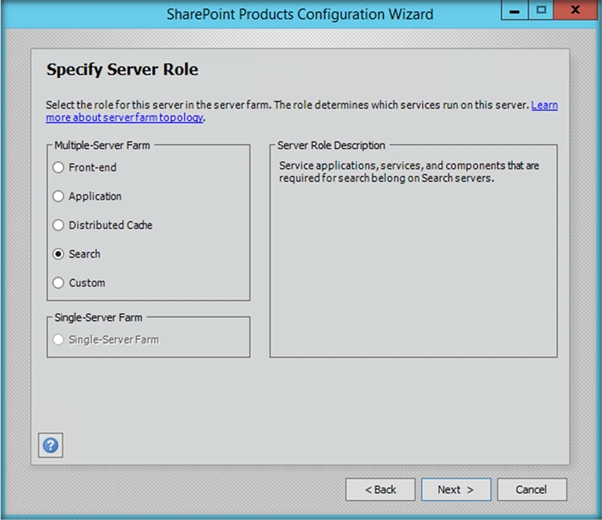Click the Custom label text

87,283
